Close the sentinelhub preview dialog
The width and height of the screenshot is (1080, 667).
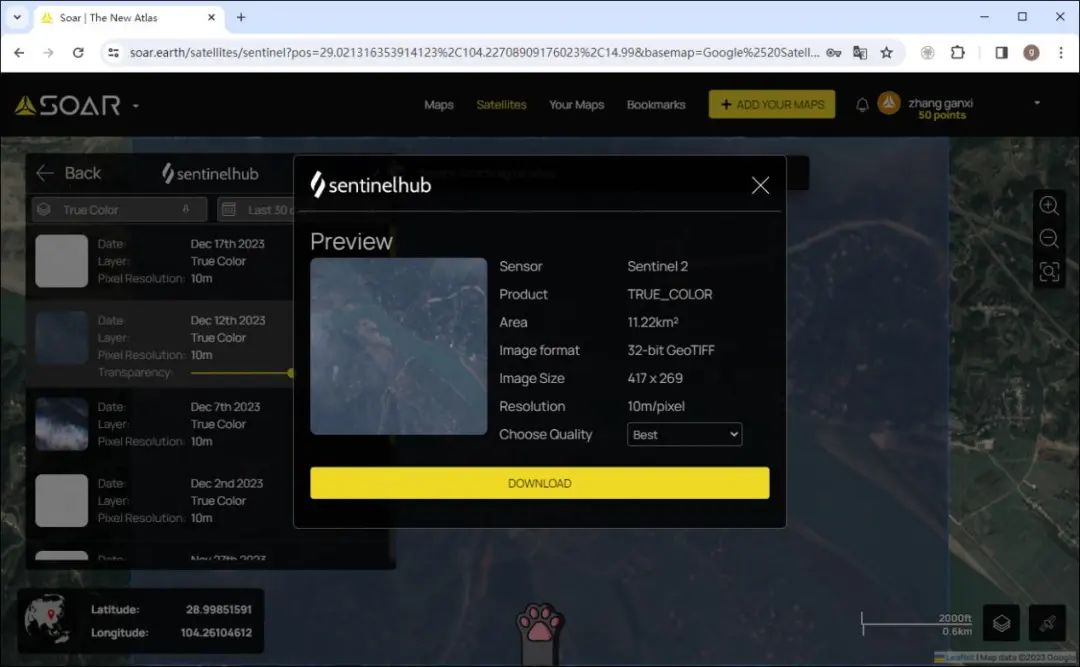pos(760,185)
